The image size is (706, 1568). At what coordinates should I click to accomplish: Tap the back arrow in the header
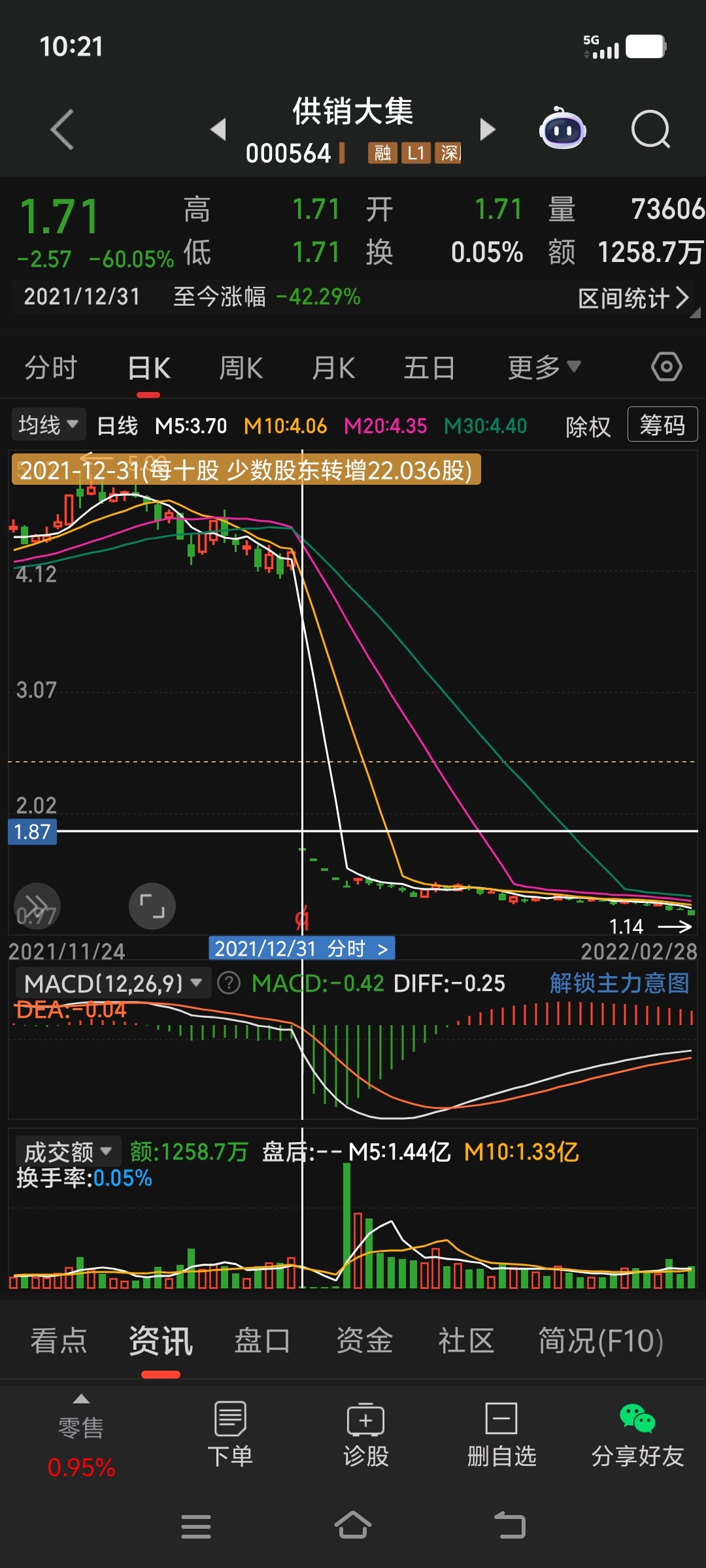pos(62,129)
